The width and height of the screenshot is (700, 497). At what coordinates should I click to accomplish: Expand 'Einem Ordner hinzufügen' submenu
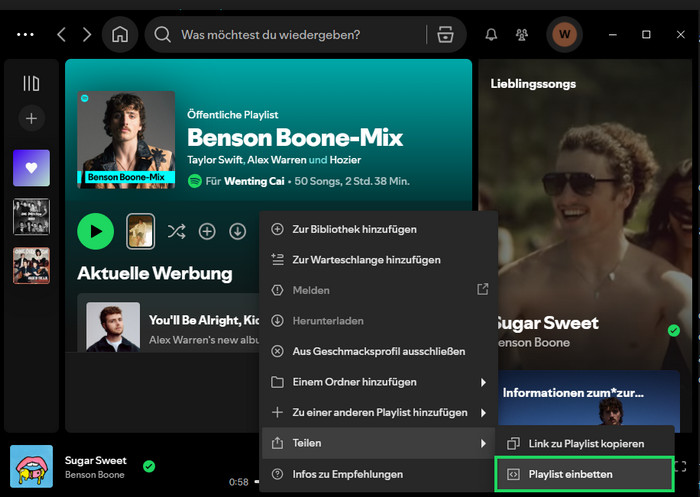tap(379, 382)
